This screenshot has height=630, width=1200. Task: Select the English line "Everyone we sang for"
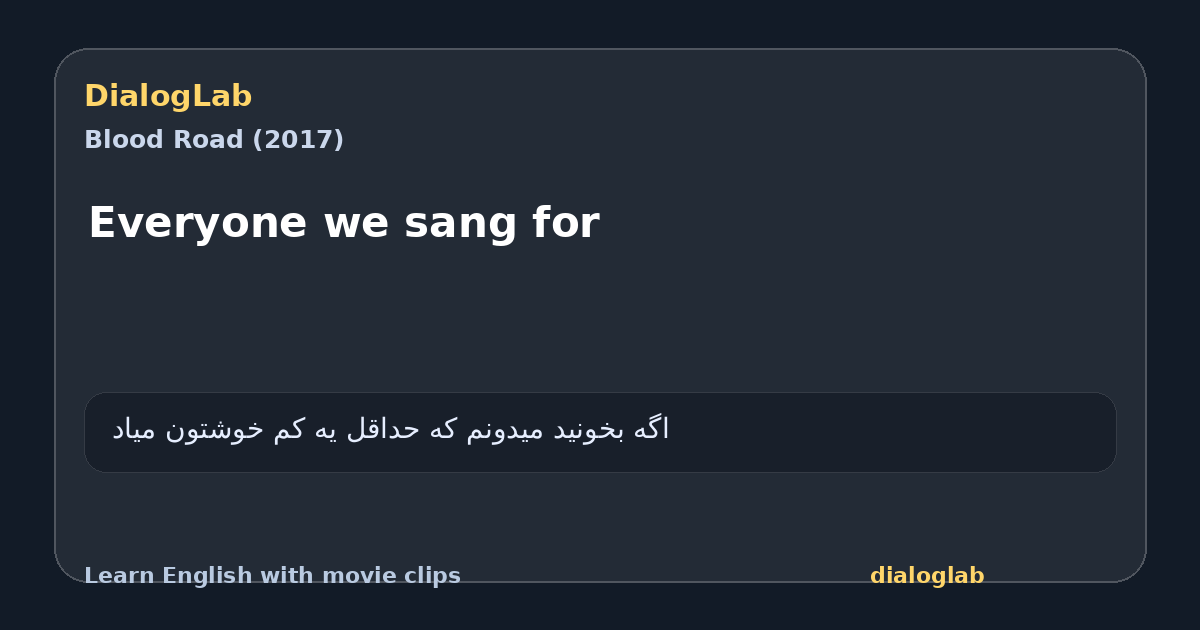344,223
